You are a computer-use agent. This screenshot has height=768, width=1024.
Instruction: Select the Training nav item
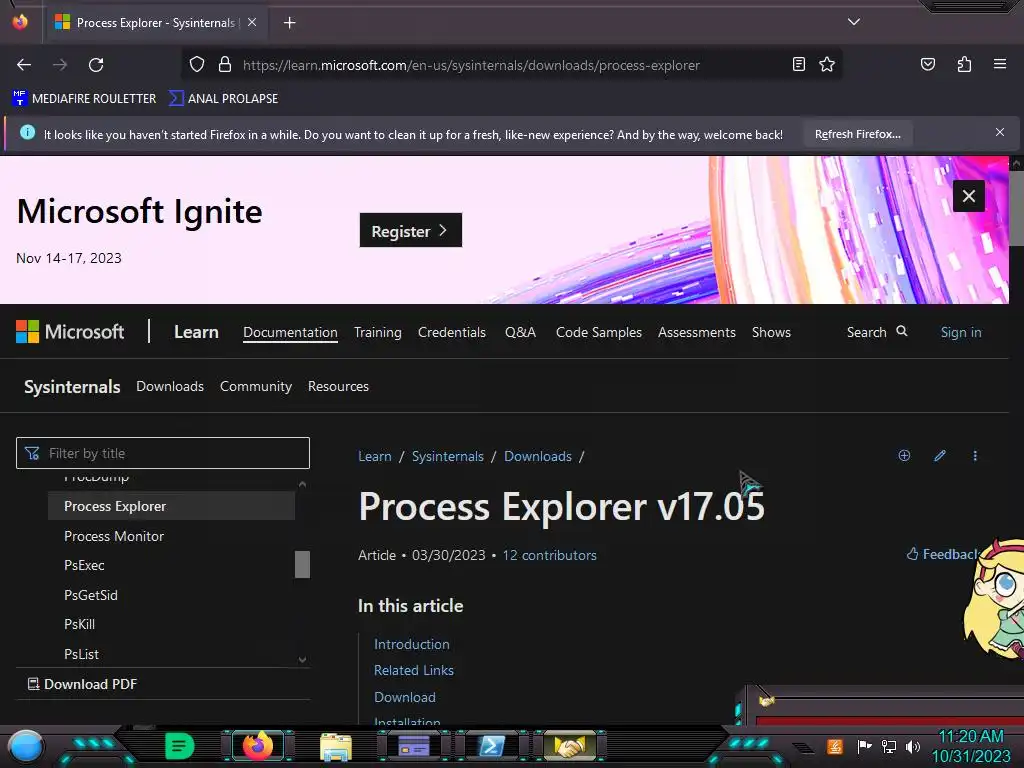click(377, 332)
